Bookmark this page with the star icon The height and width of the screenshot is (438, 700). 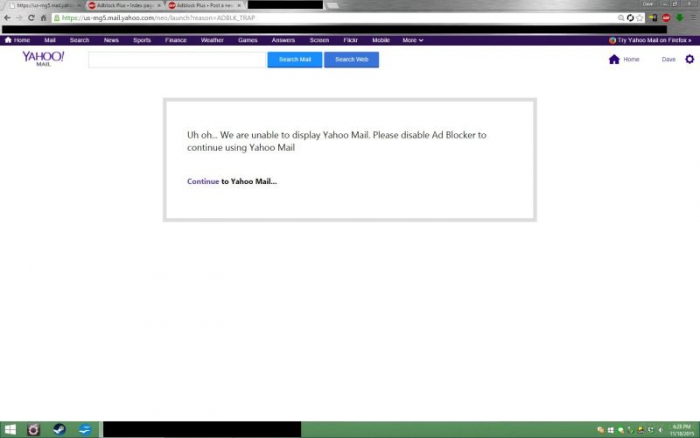[x=640, y=18]
